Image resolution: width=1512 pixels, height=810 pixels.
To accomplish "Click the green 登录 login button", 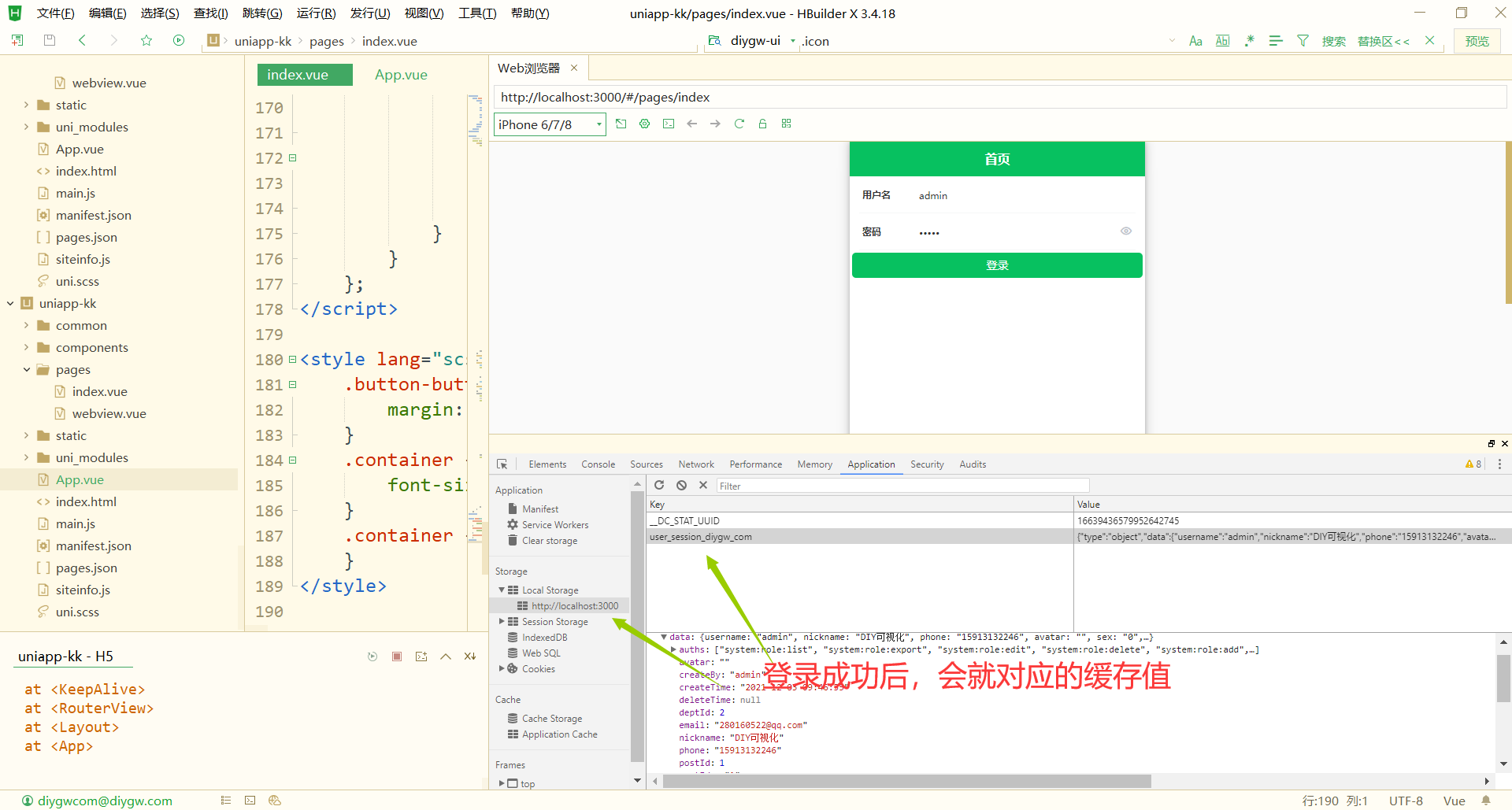I will 997,265.
